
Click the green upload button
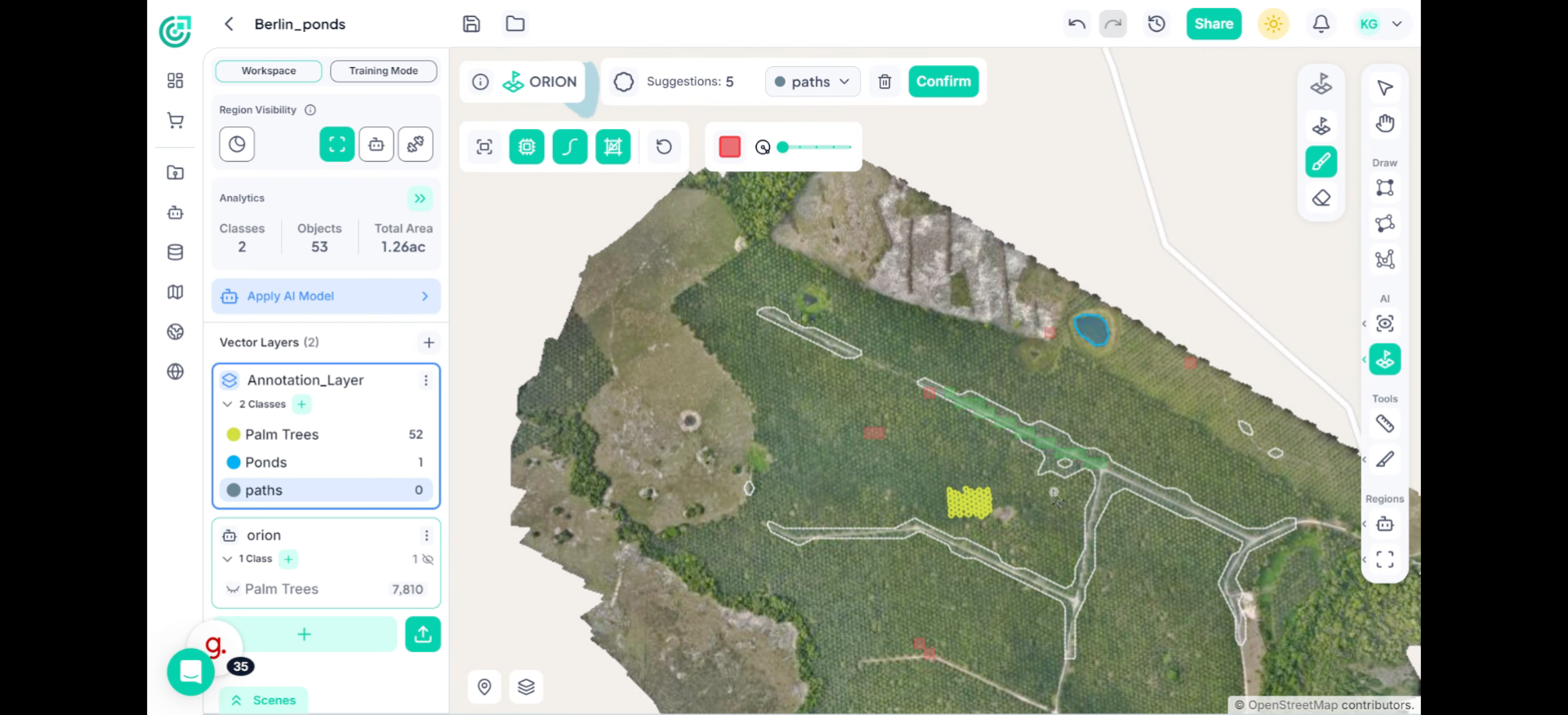[423, 634]
